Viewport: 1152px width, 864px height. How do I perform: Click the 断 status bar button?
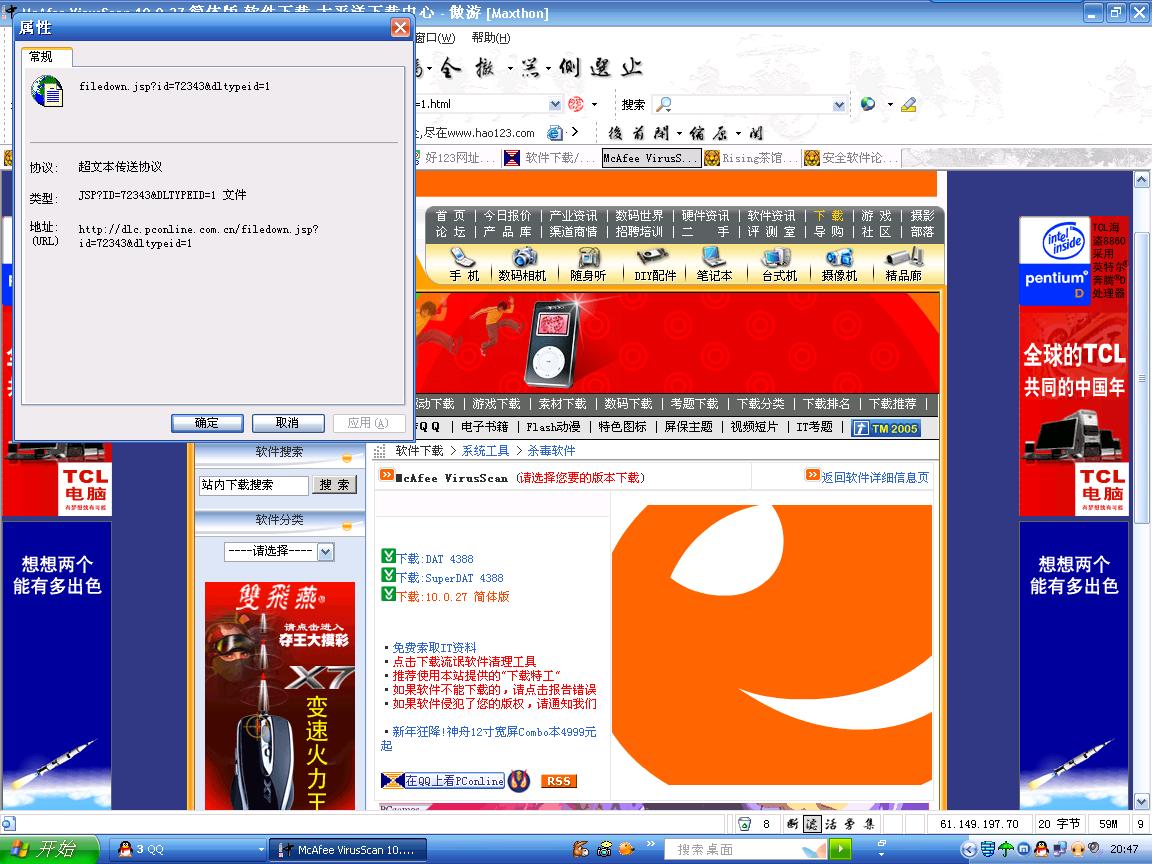pyautogui.click(x=793, y=824)
